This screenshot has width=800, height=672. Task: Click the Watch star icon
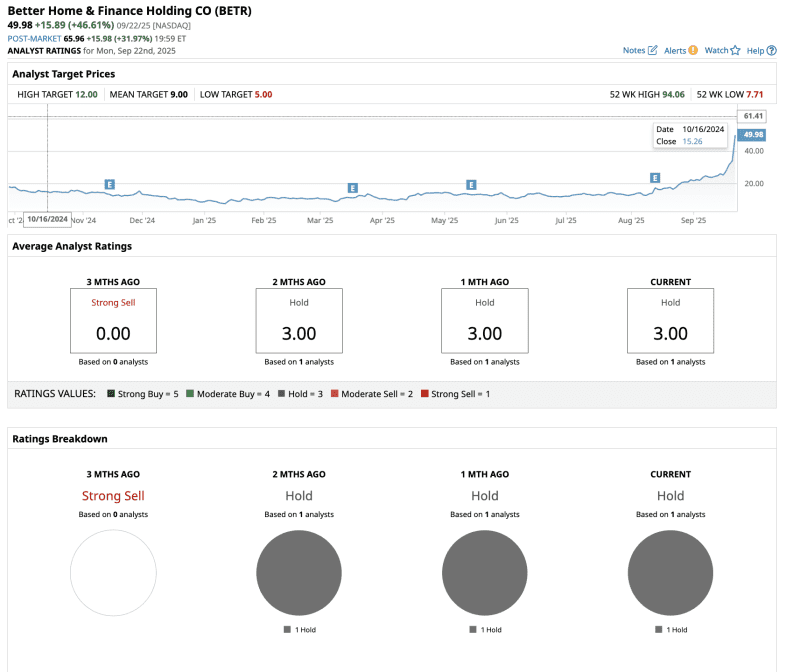point(735,50)
